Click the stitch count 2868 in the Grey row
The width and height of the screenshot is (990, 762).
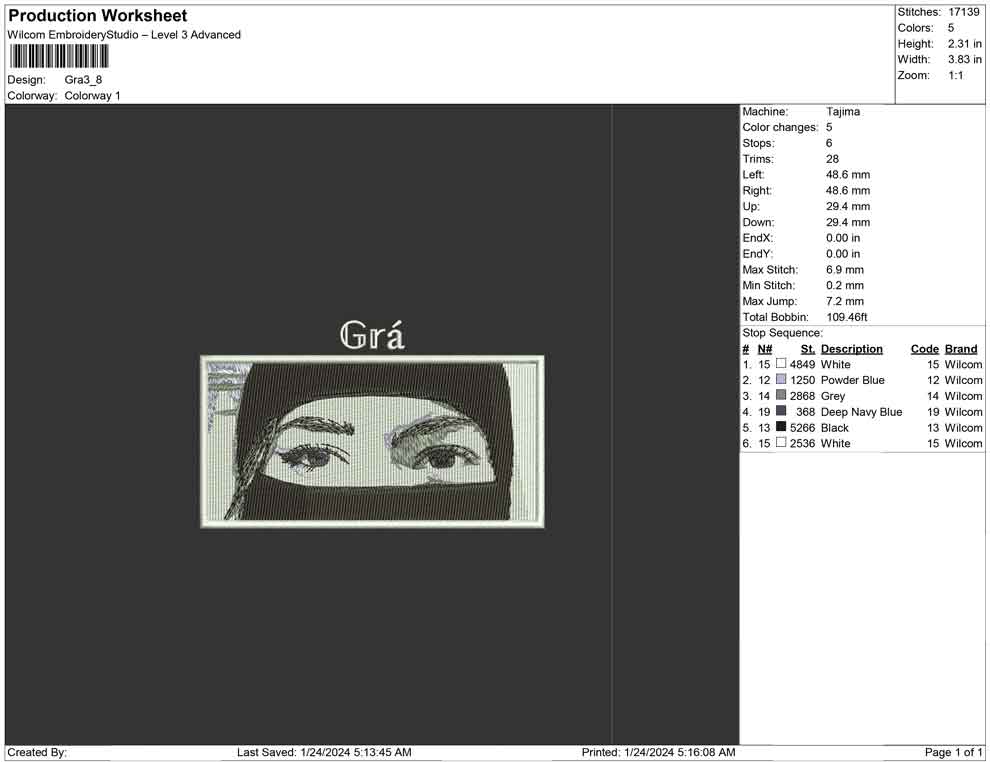802,396
